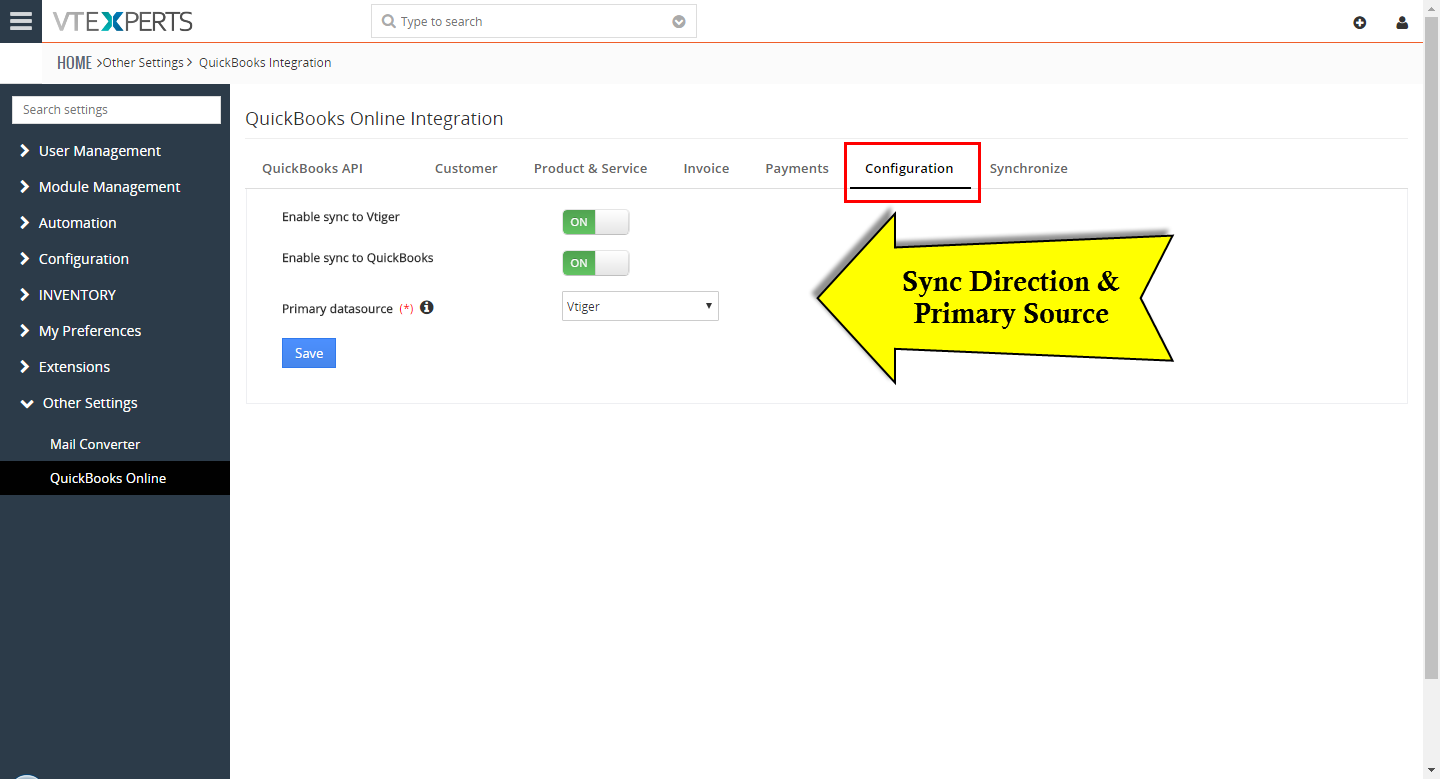Viewport: 1440px width, 779px height.
Task: Open the Invoice tab
Action: click(x=706, y=168)
